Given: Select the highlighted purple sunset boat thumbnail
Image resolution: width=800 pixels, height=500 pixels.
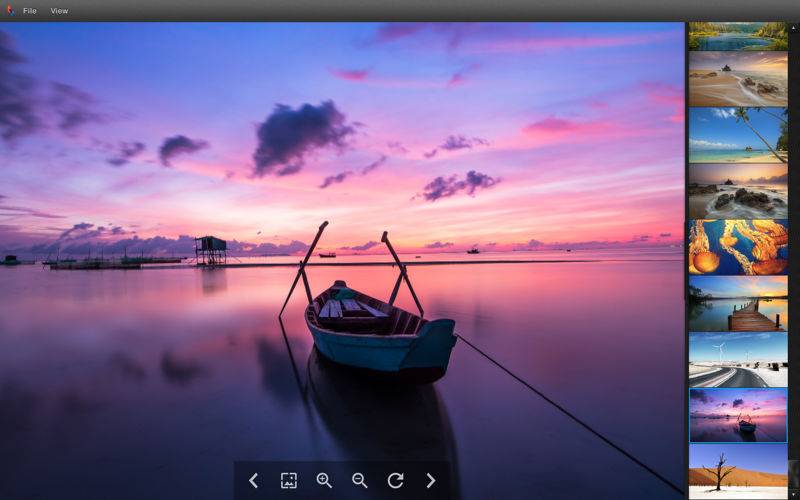Looking at the screenshot, I should coord(738,415).
